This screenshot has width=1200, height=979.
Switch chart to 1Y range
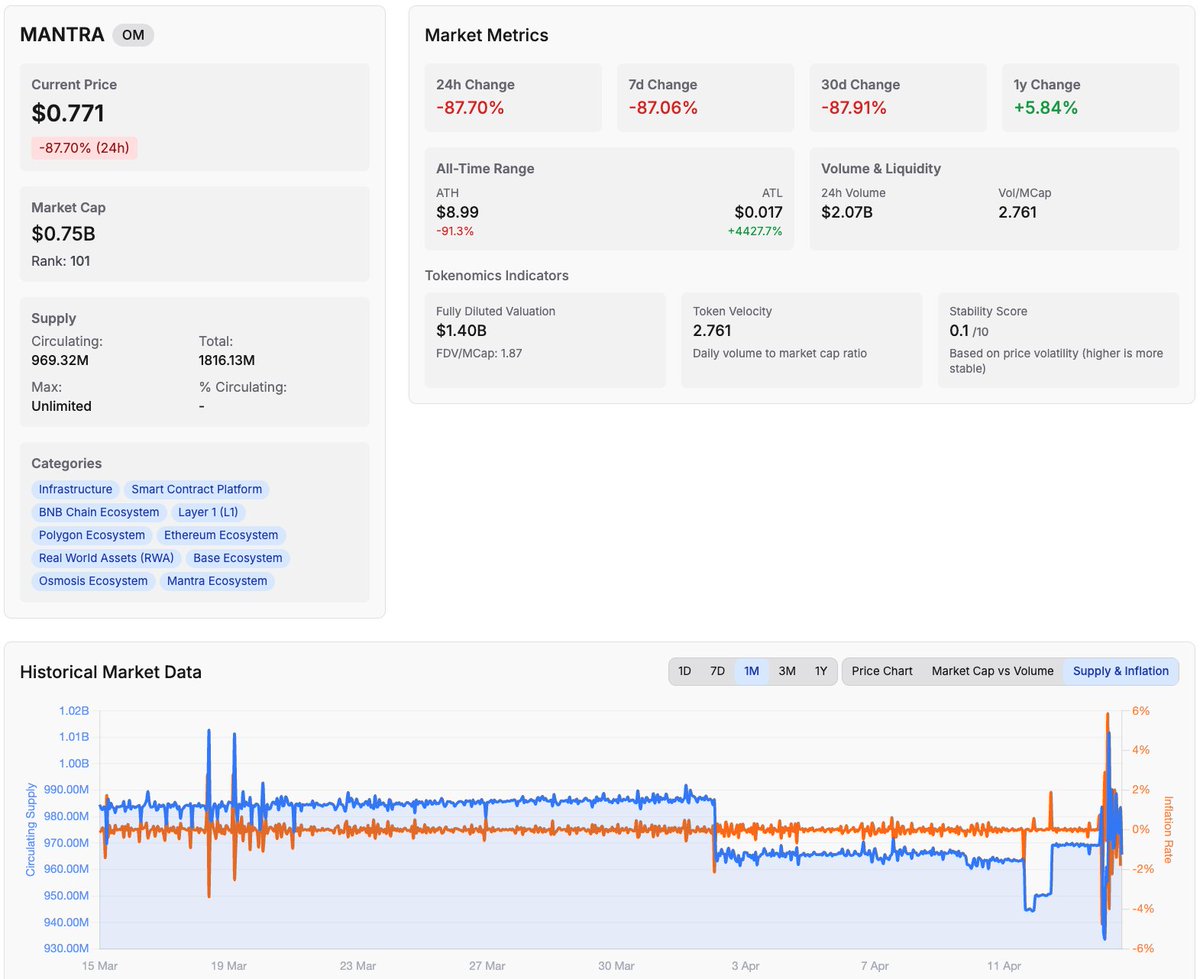coord(821,671)
